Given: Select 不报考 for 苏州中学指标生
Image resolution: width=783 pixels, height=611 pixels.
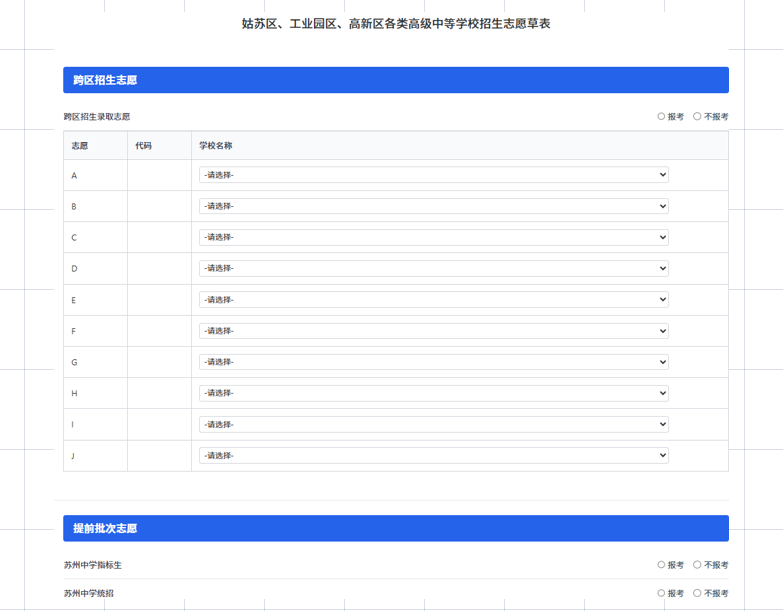Looking at the screenshot, I should (x=697, y=565).
